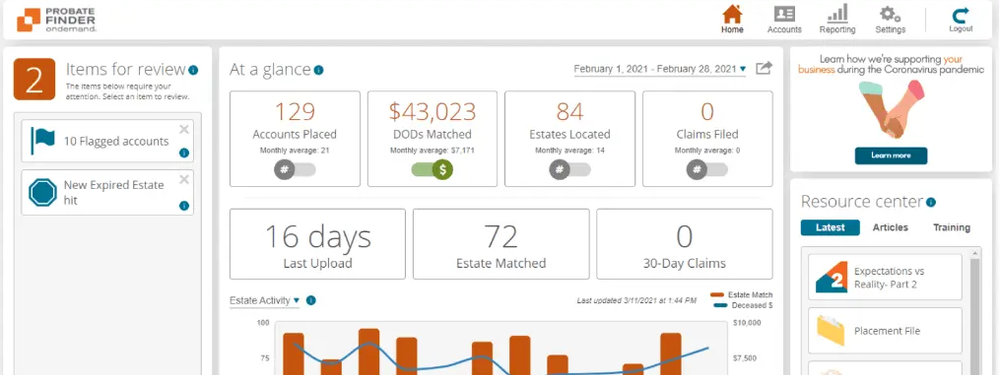Click info icon in New Expired Estate card

click(x=184, y=205)
